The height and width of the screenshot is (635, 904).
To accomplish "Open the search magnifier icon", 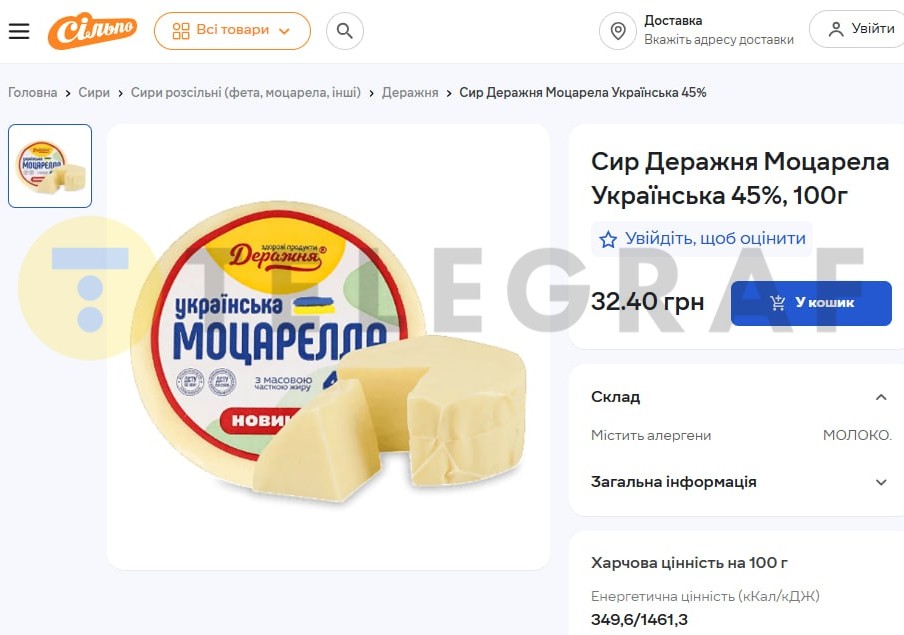I will 345,31.
